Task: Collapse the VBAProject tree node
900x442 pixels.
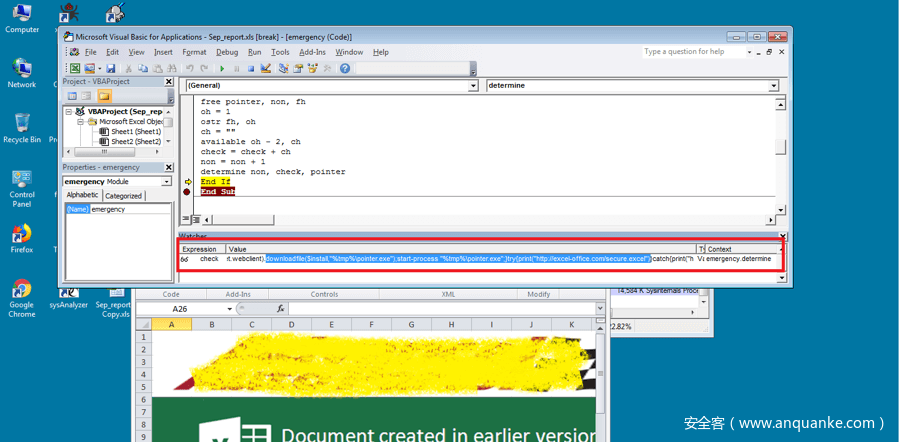Action: click(69, 111)
